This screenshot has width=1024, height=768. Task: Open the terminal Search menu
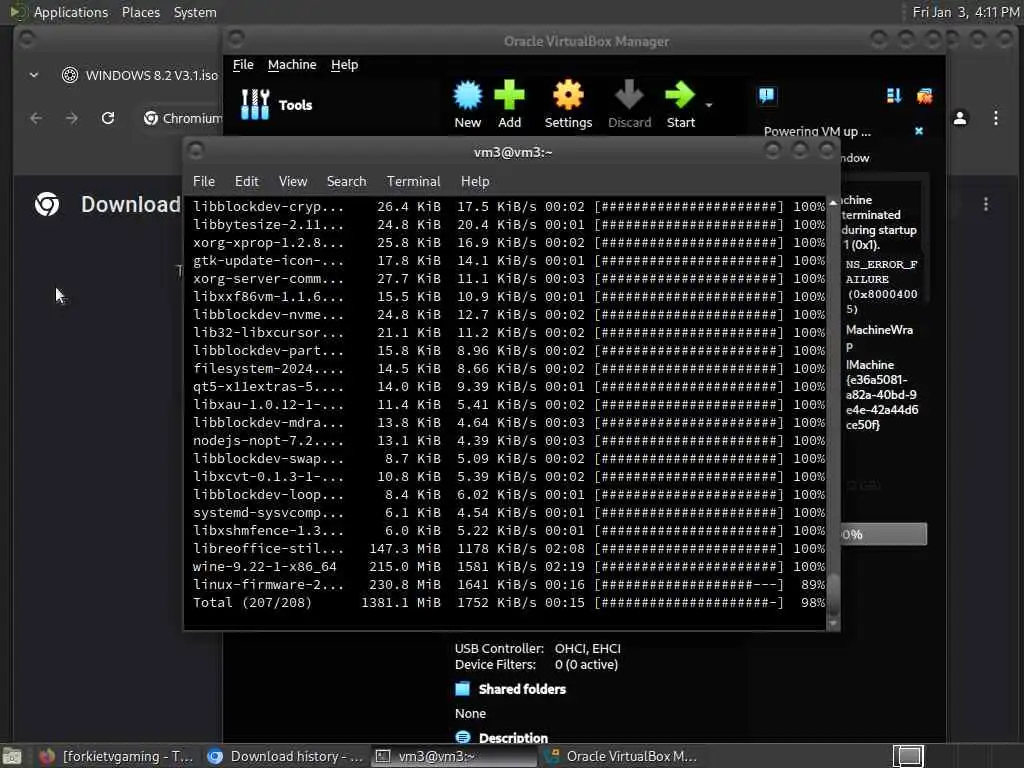click(x=346, y=181)
